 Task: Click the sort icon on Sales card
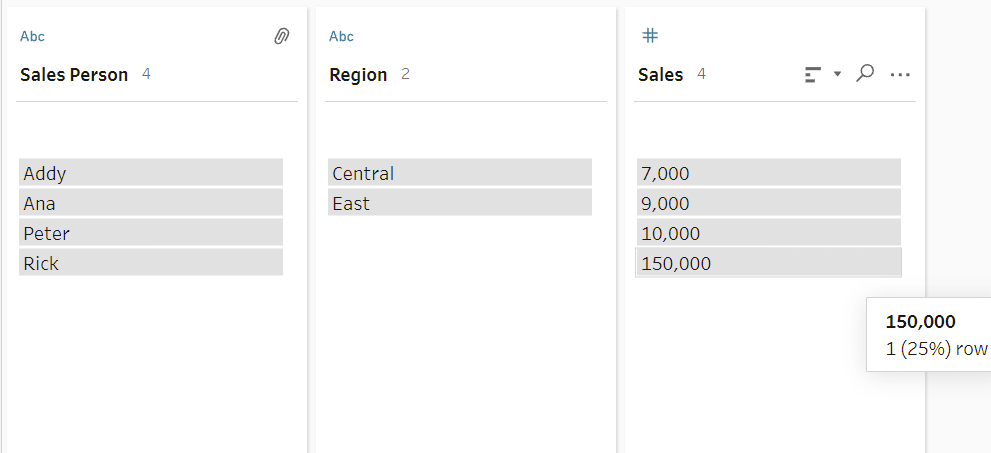point(813,74)
